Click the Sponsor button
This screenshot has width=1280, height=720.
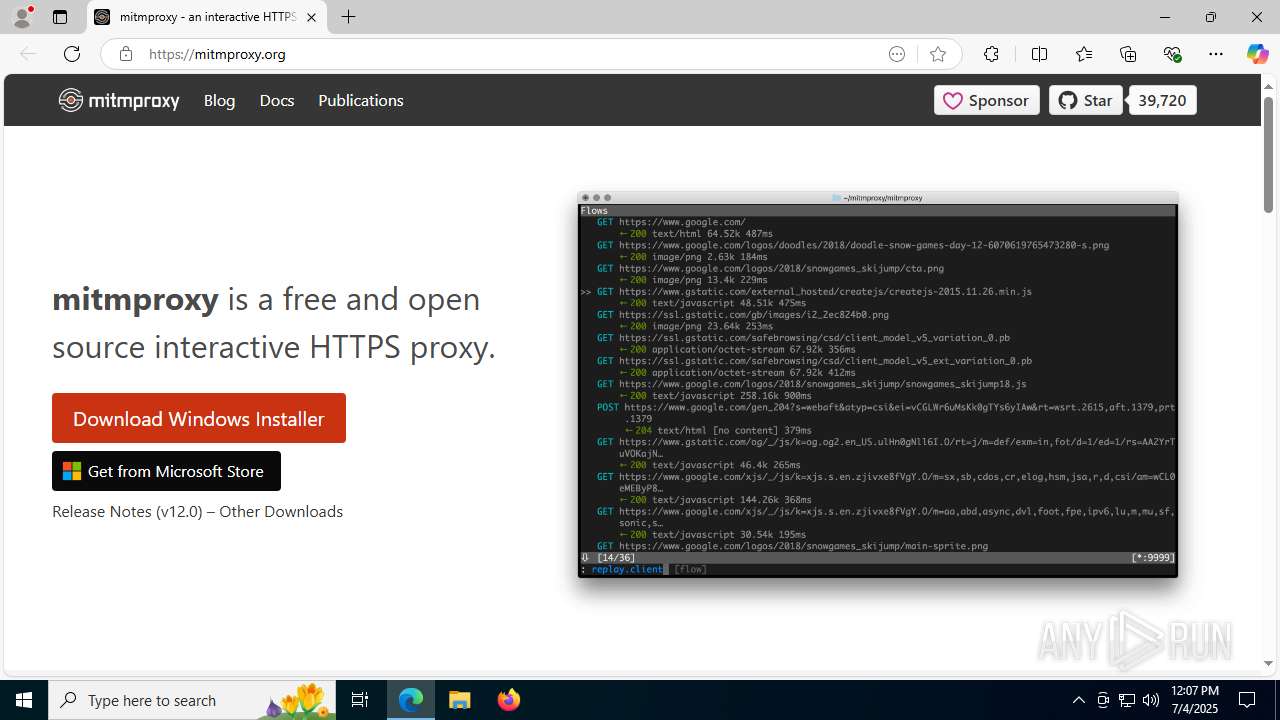(987, 100)
